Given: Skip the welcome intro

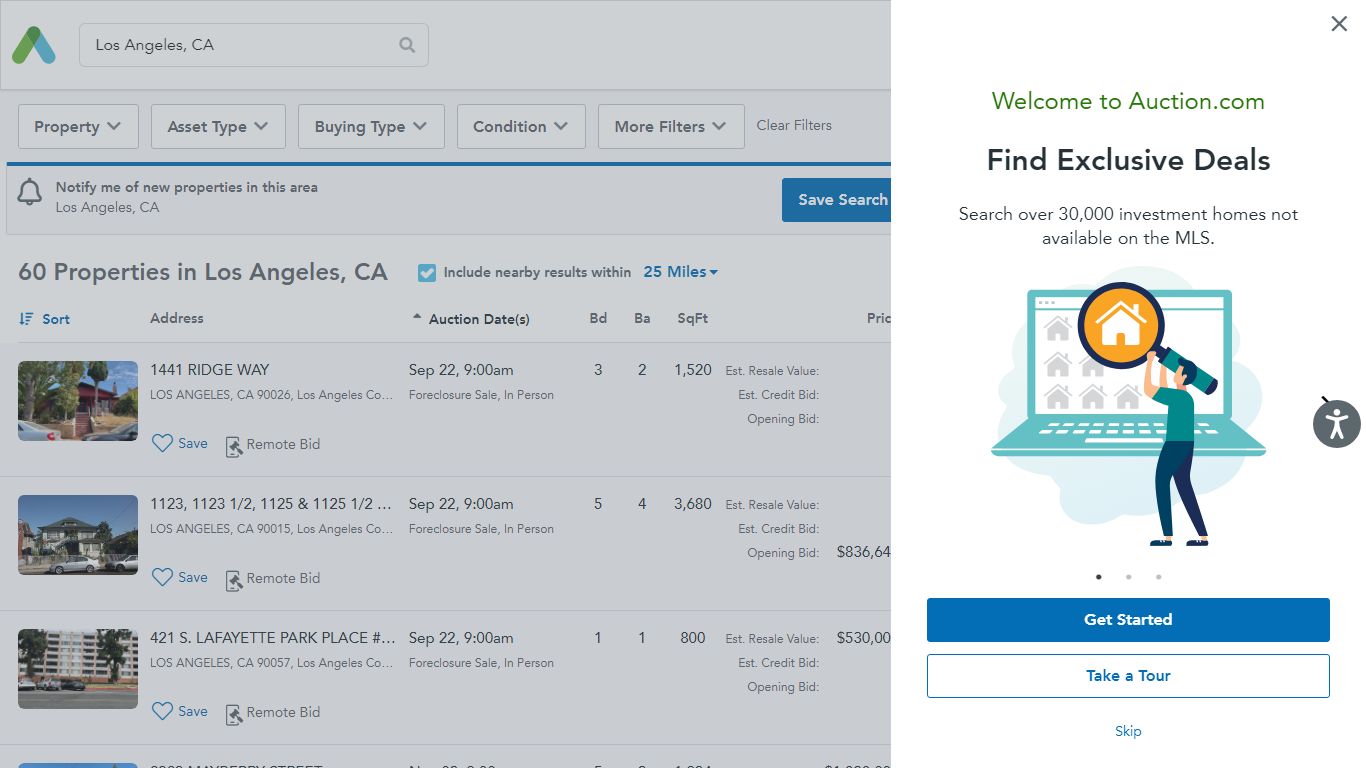Looking at the screenshot, I should point(1128,731).
